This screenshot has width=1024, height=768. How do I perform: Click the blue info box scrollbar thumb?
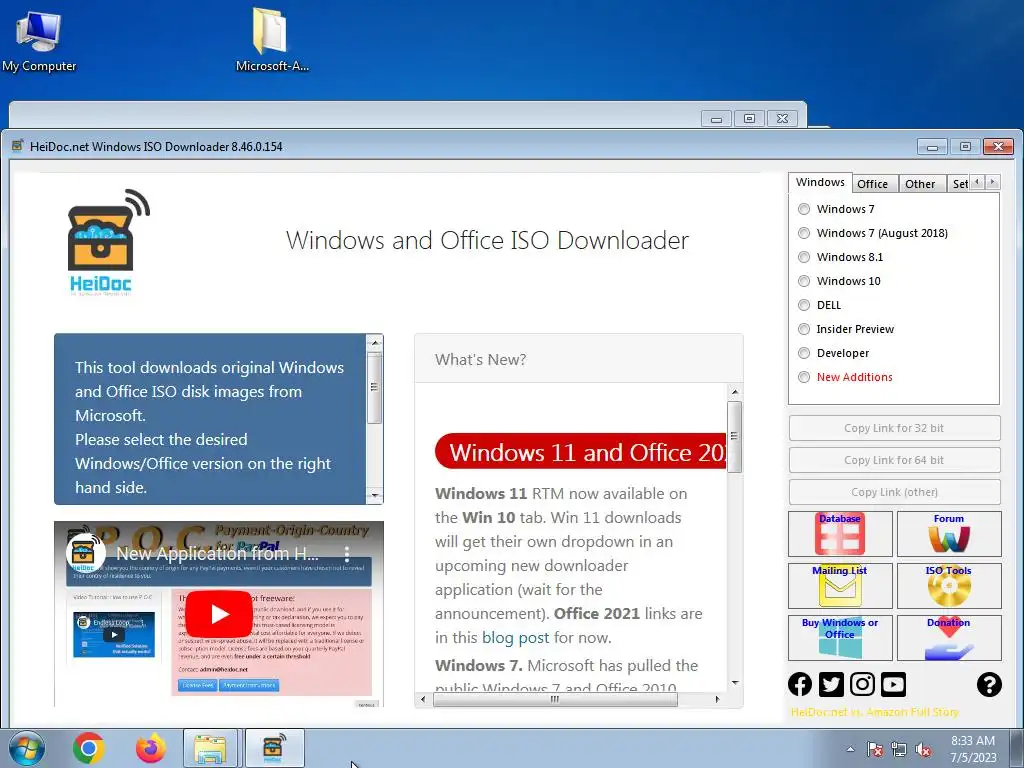(374, 388)
